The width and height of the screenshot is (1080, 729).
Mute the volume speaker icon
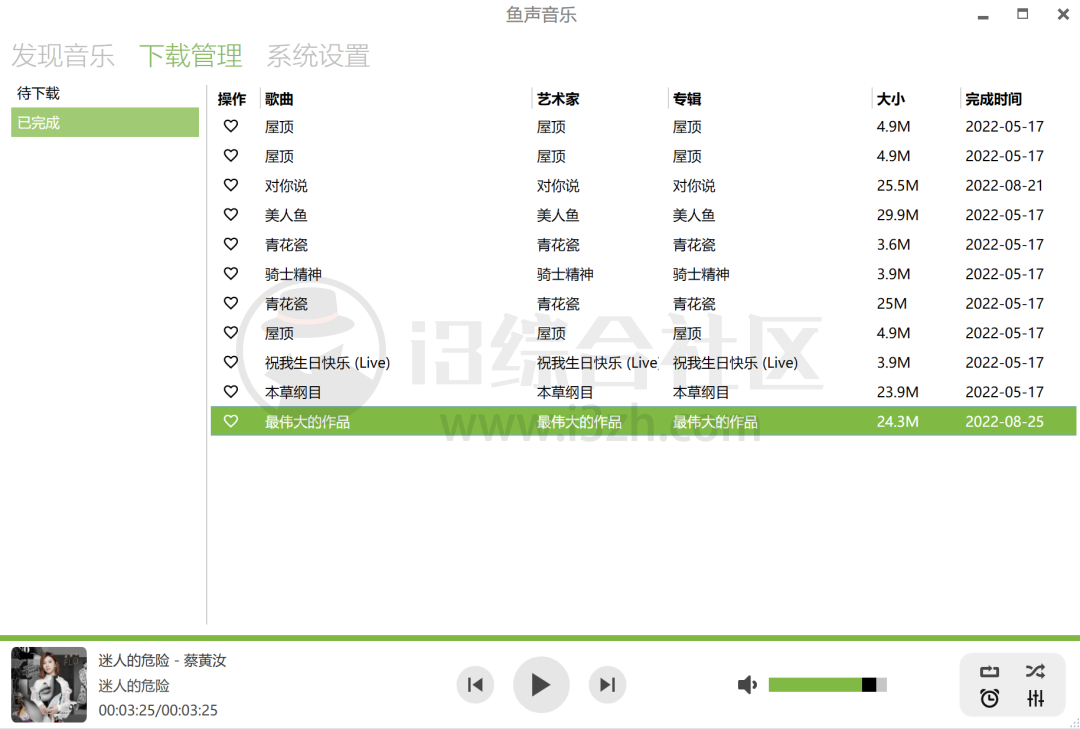pos(747,684)
